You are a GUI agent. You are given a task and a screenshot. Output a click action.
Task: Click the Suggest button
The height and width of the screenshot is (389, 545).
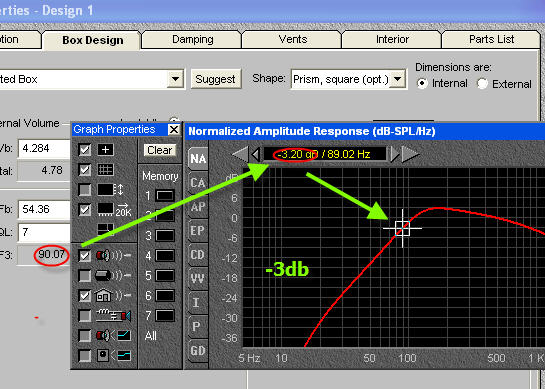click(215, 79)
